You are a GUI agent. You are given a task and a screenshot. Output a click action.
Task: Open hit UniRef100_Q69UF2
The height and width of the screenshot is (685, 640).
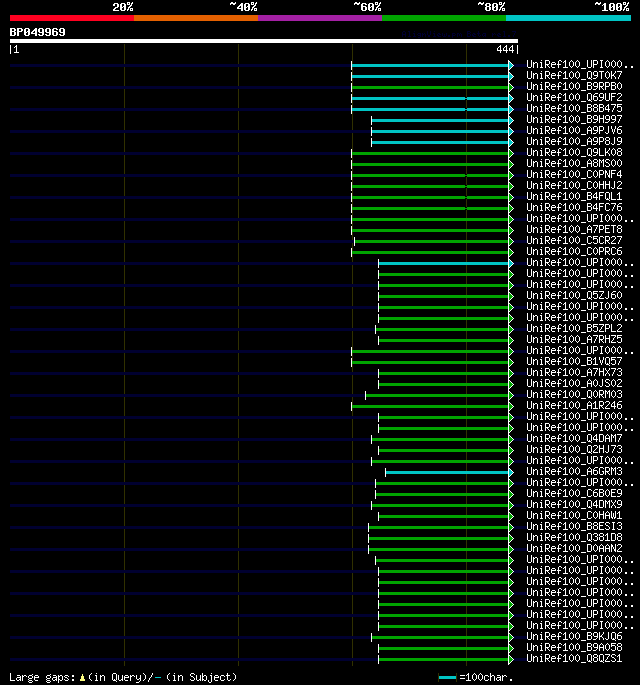pyautogui.click(x=574, y=97)
